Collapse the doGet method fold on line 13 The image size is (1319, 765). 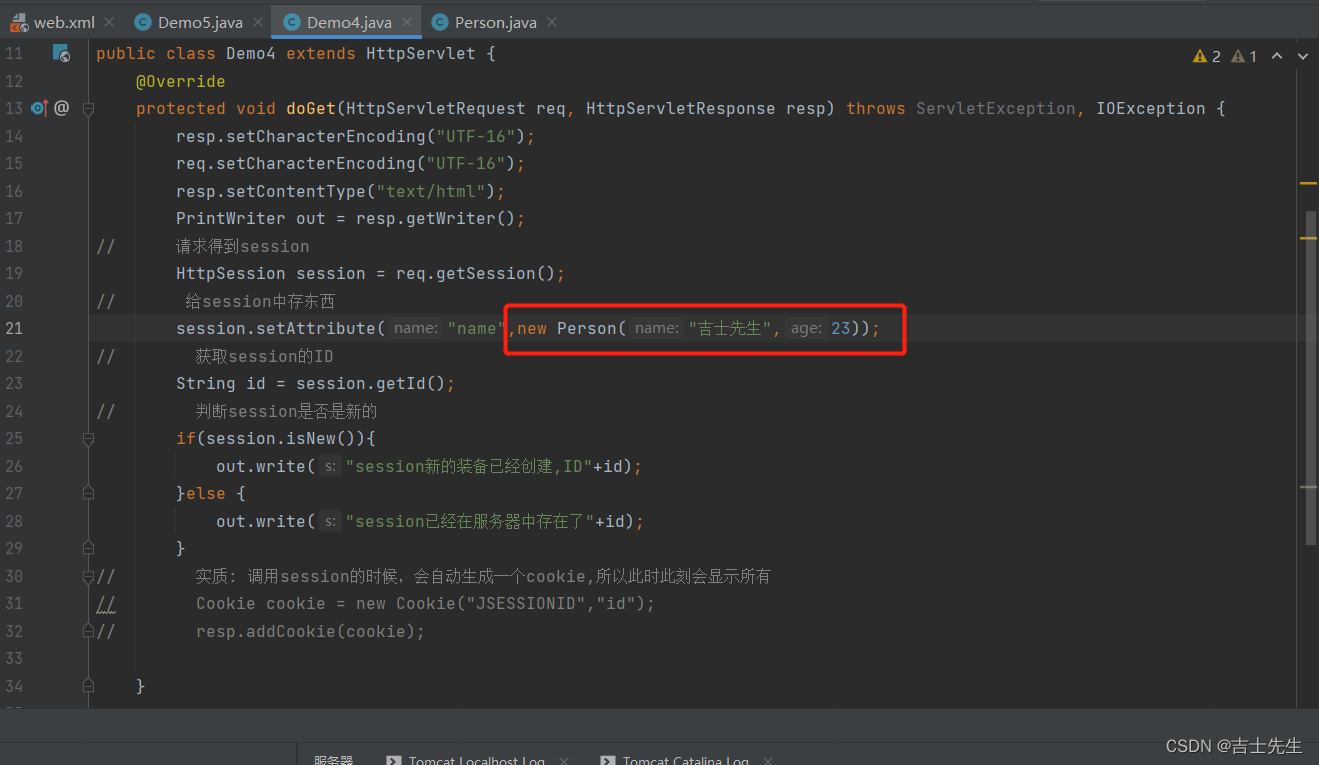pos(88,108)
